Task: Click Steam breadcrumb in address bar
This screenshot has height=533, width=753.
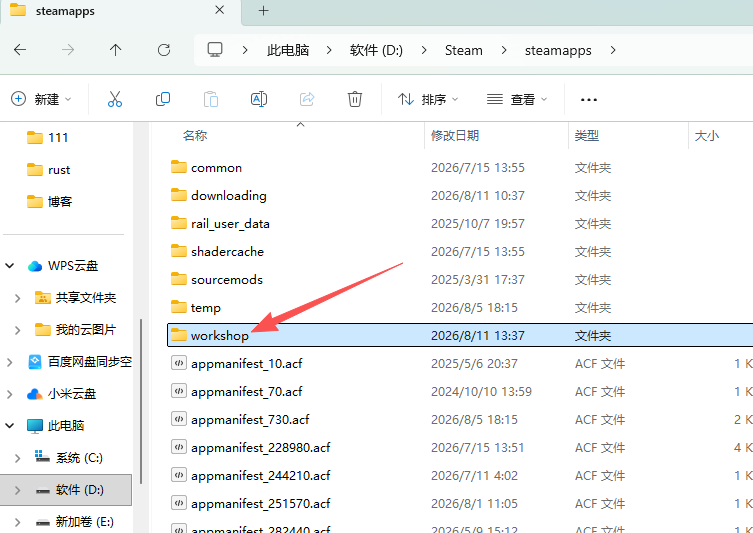Action: point(463,50)
